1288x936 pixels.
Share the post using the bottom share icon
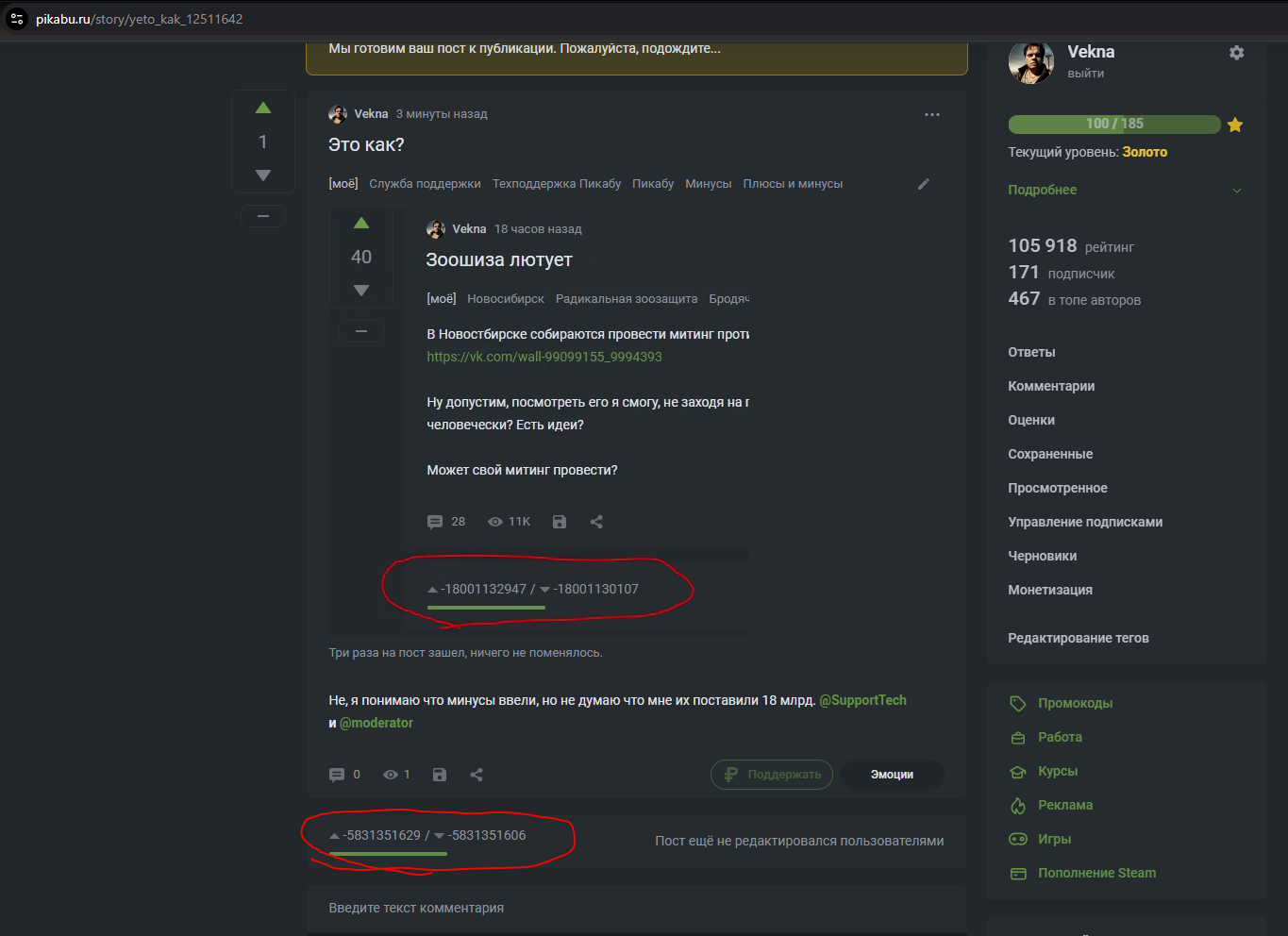[x=477, y=775]
